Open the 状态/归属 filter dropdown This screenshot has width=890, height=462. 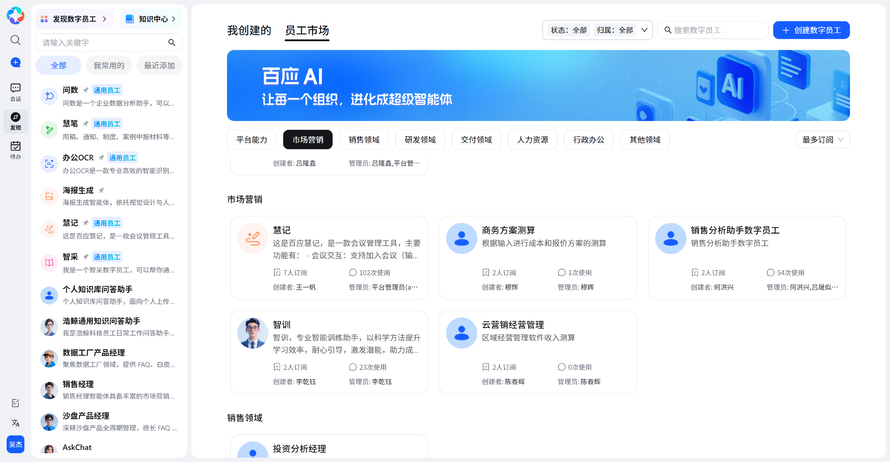(598, 30)
